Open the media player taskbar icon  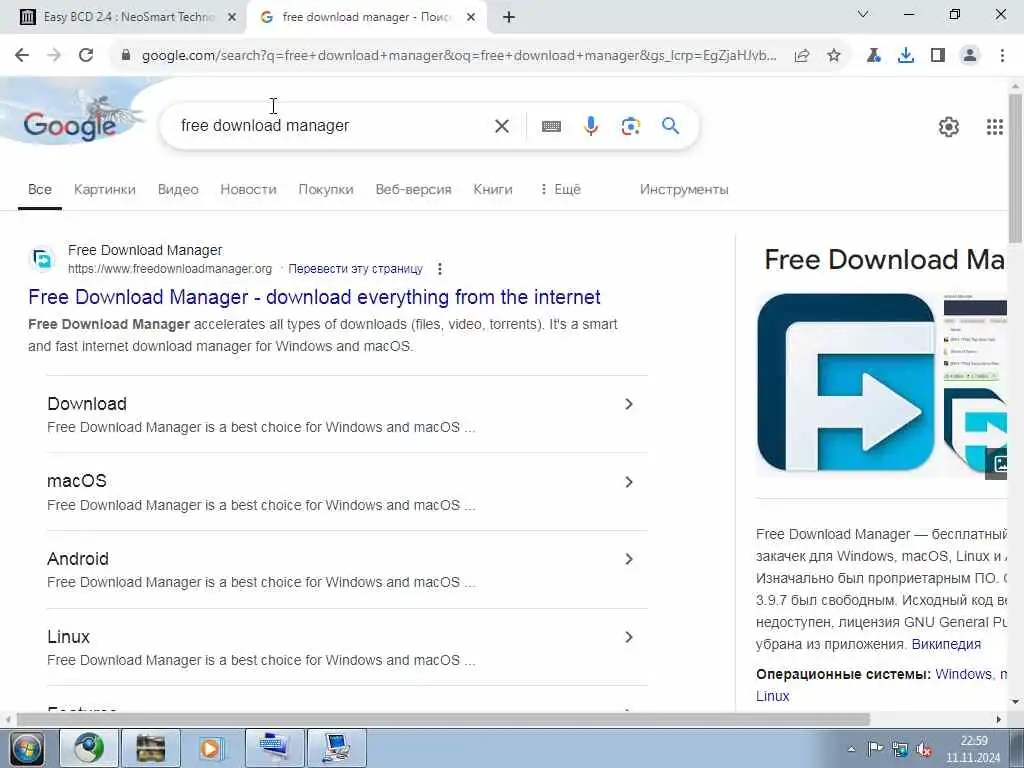click(x=210, y=748)
